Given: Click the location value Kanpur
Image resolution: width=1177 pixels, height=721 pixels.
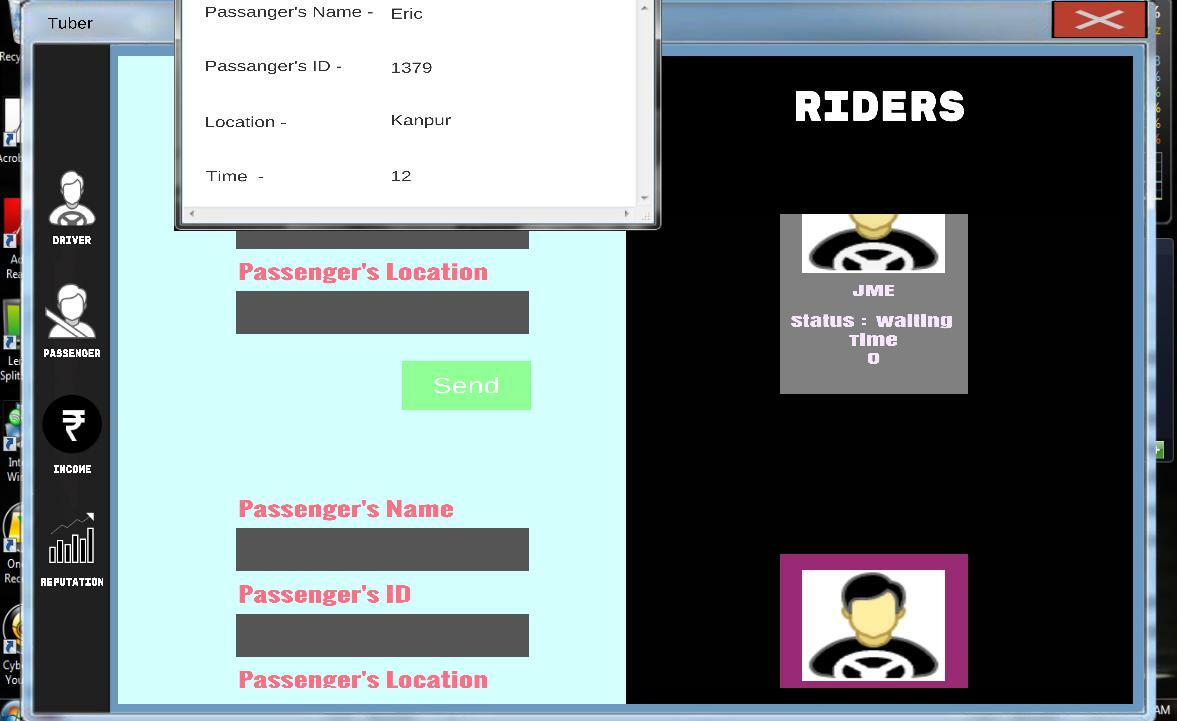Looking at the screenshot, I should 421,120.
